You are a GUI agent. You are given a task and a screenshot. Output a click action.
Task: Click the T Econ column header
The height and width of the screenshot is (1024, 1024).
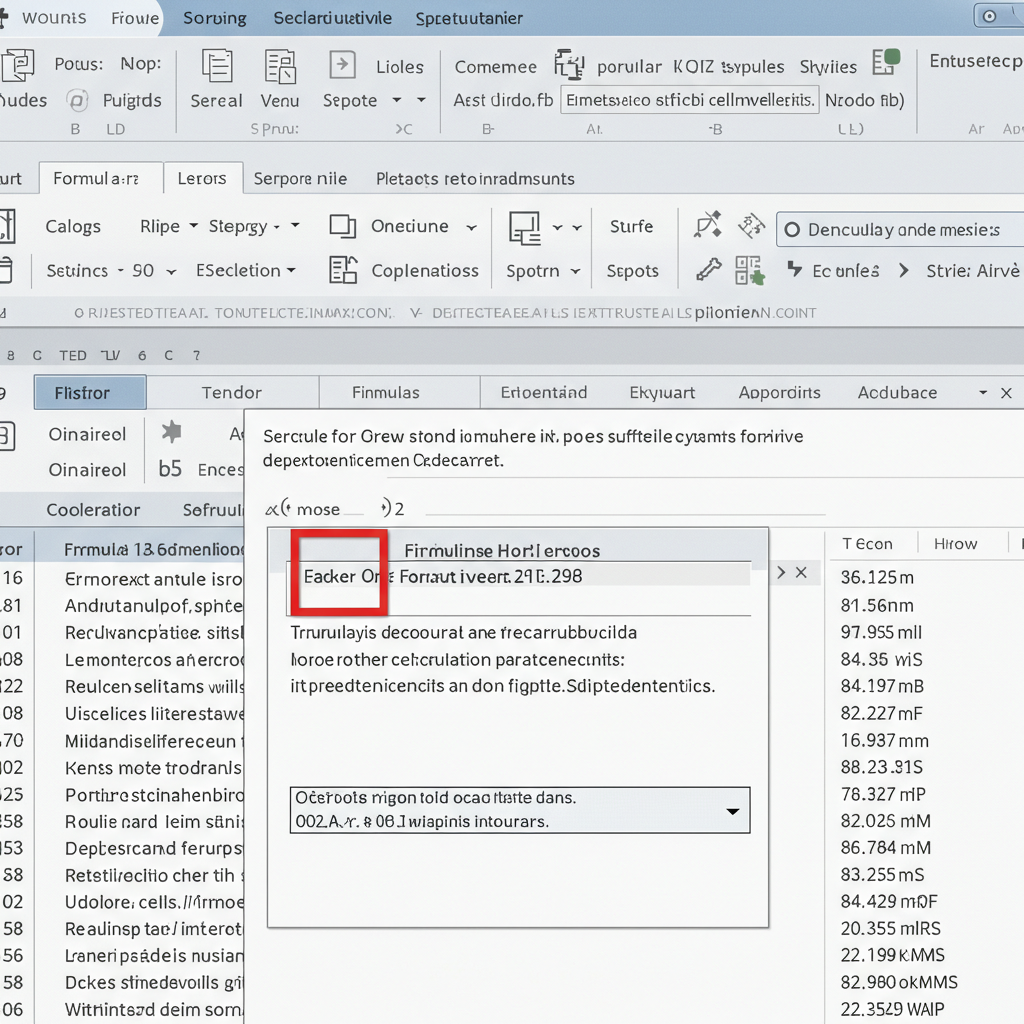coord(867,544)
